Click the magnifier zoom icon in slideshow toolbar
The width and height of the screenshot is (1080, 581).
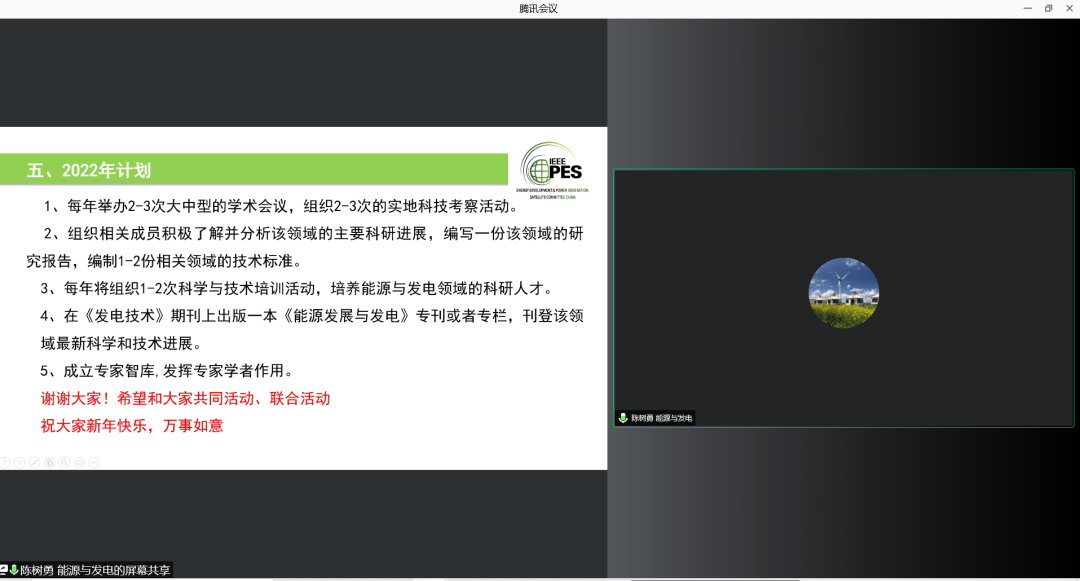pyautogui.click(x=64, y=463)
